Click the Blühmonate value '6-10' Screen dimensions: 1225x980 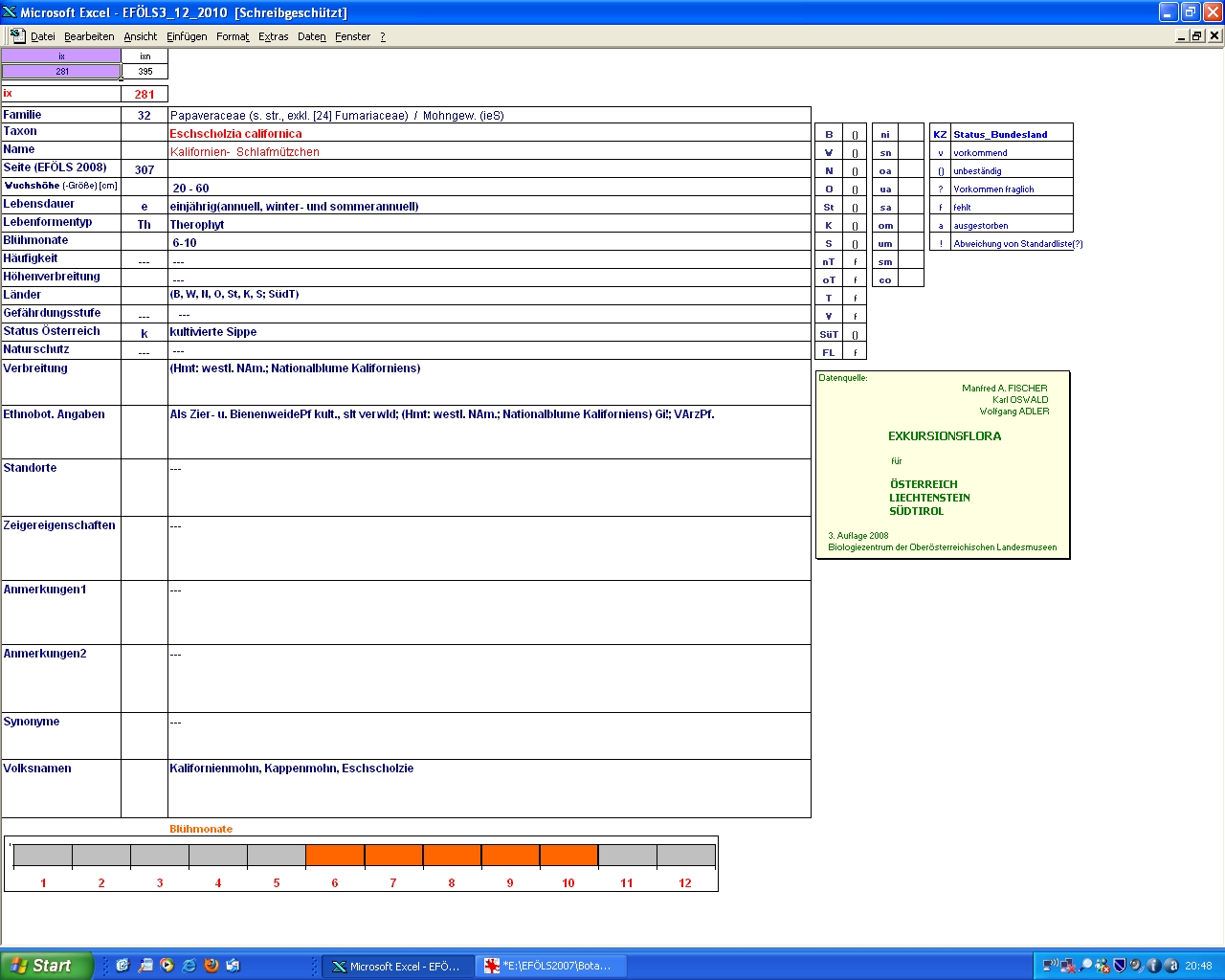click(185, 243)
